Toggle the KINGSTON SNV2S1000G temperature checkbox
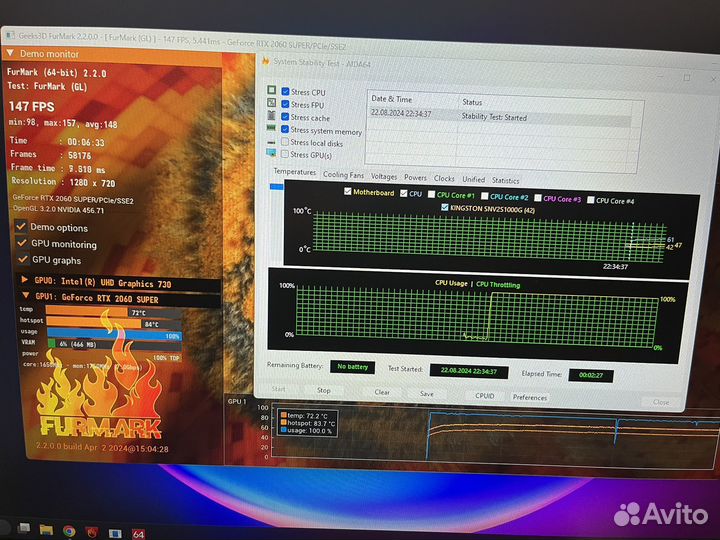The width and height of the screenshot is (720, 540). [x=444, y=207]
